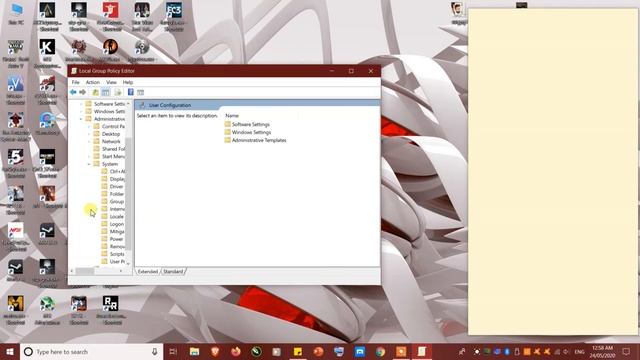Select Windows Settings in the right pane list
The height and width of the screenshot is (360, 640).
point(247,132)
